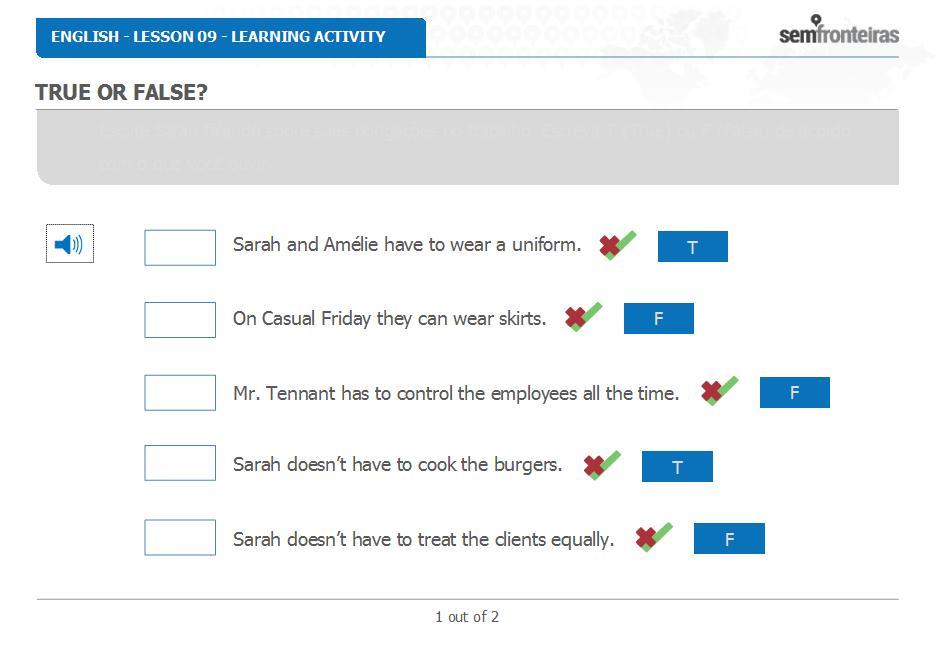
Task: Click the answer box for cook the burgers
Action: point(180,463)
